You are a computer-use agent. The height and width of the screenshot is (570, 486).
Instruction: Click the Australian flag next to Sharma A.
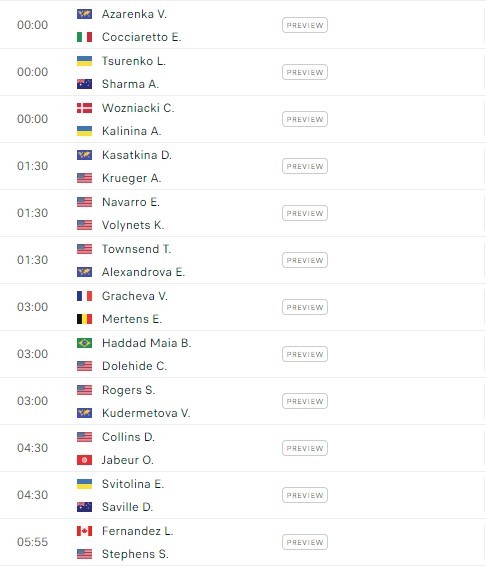tap(84, 84)
